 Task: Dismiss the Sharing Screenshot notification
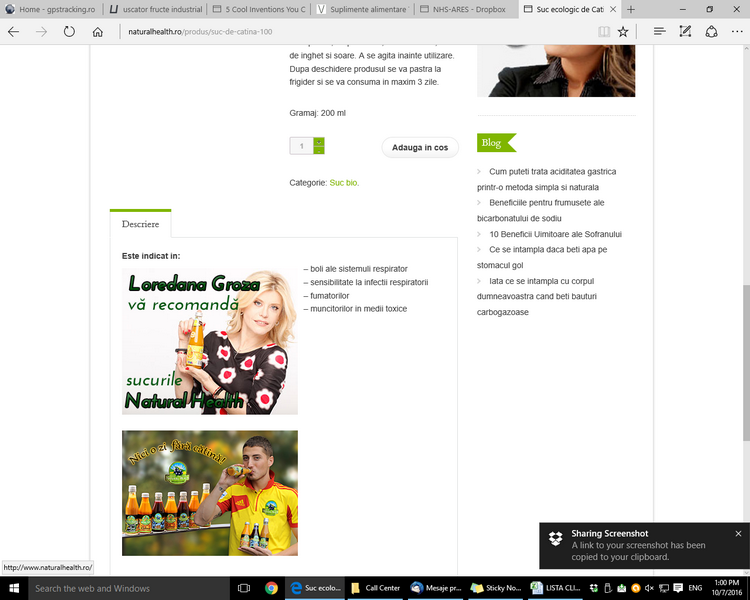click(738, 533)
